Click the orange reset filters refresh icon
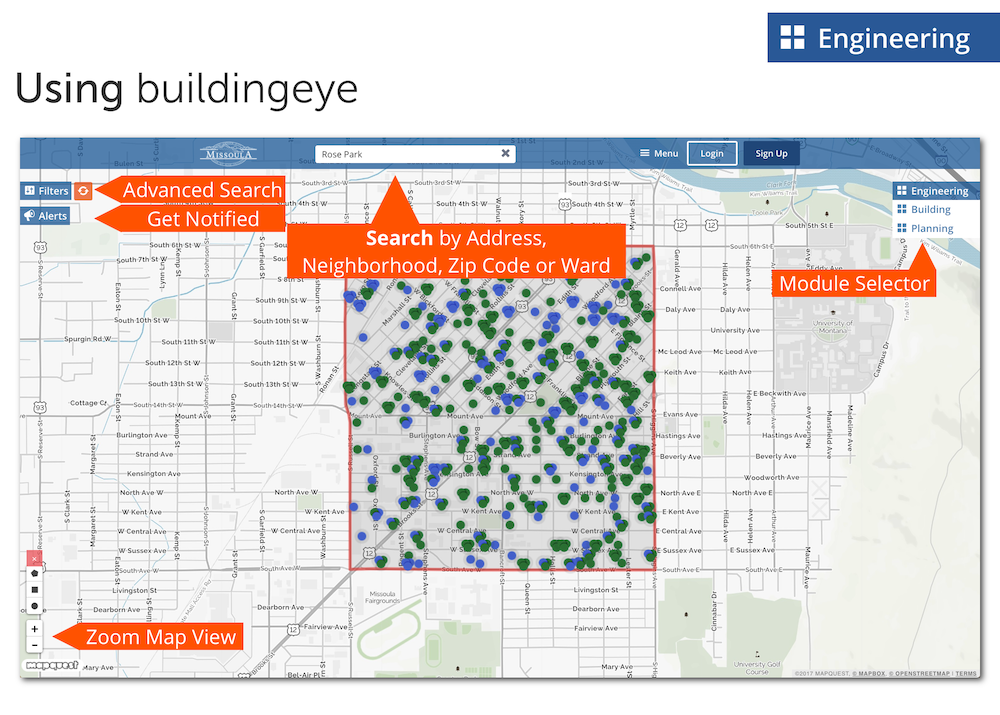The width and height of the screenshot is (1000, 715). point(83,191)
